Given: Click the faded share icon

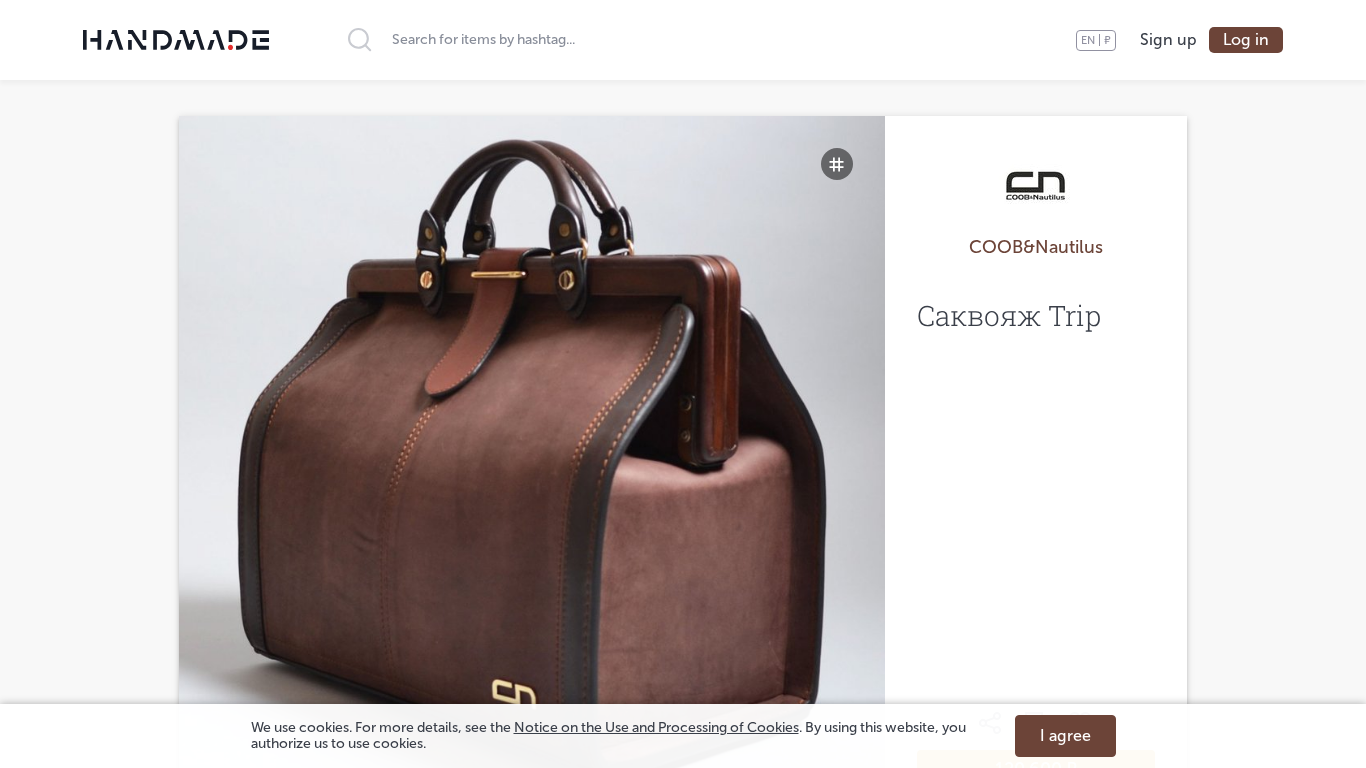Looking at the screenshot, I should click(990, 722).
